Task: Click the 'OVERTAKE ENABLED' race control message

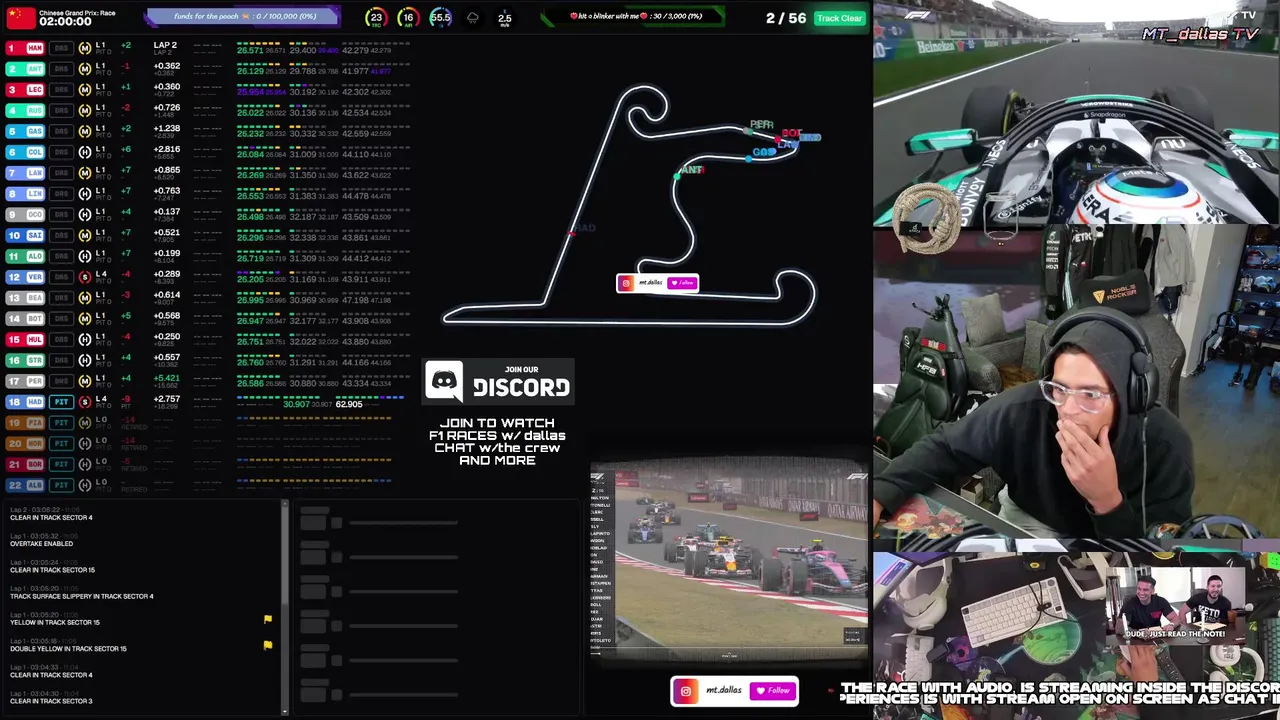Action: [x=41, y=544]
